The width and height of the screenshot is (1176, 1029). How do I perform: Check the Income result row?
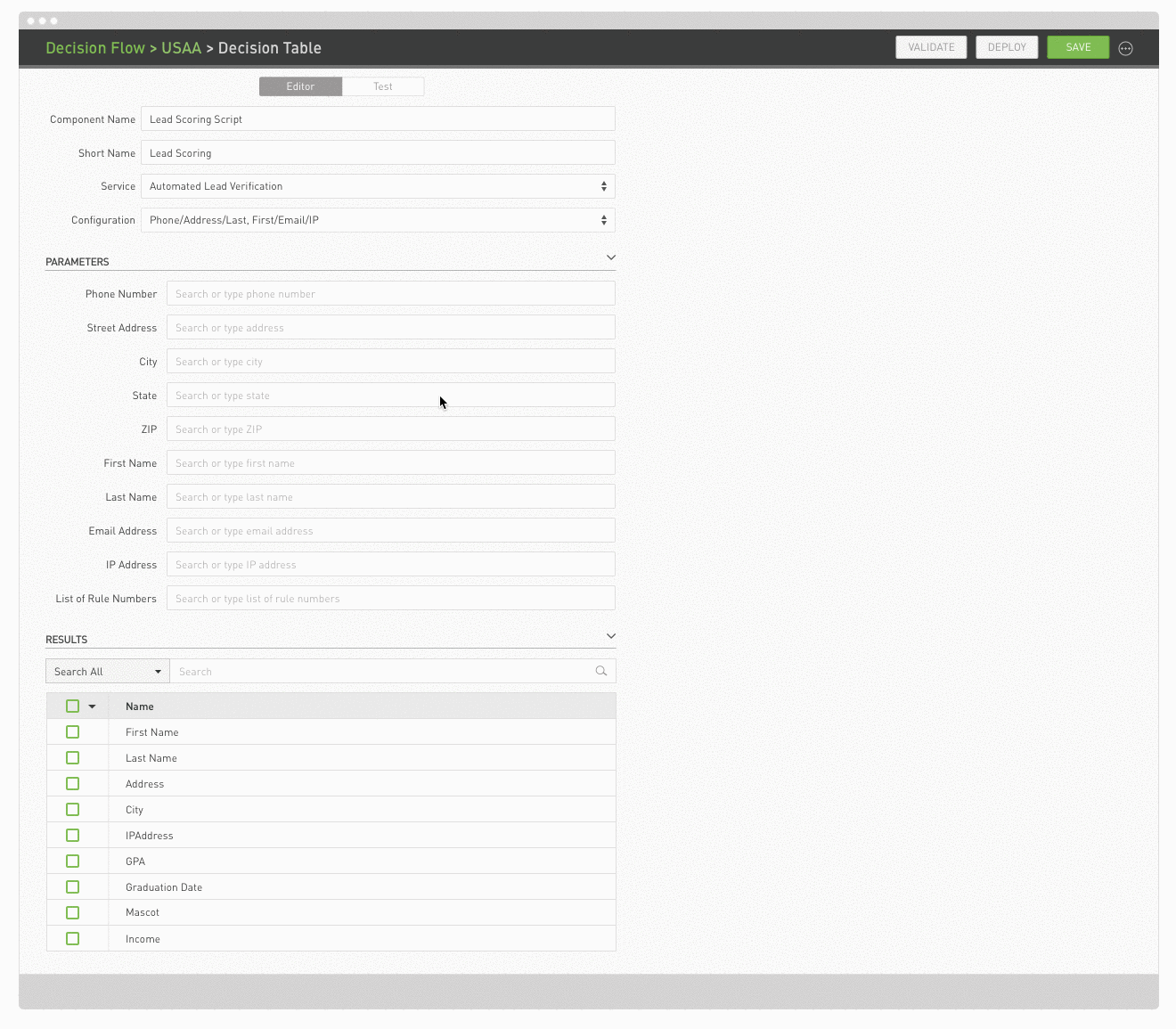73,939
